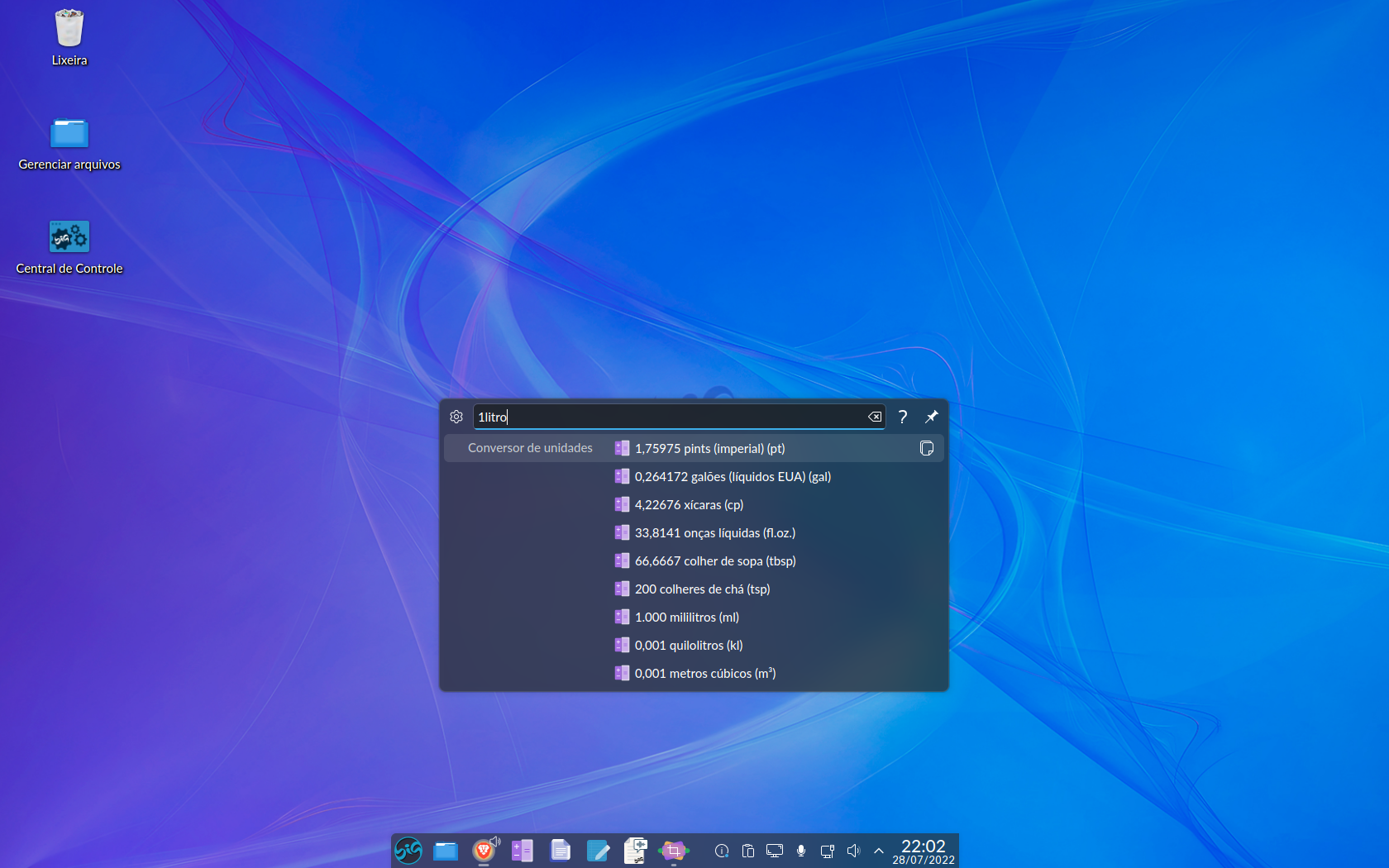Viewport: 1389px width, 868px height.
Task: Click calculator icon beside mililitros result
Action: tap(622, 617)
